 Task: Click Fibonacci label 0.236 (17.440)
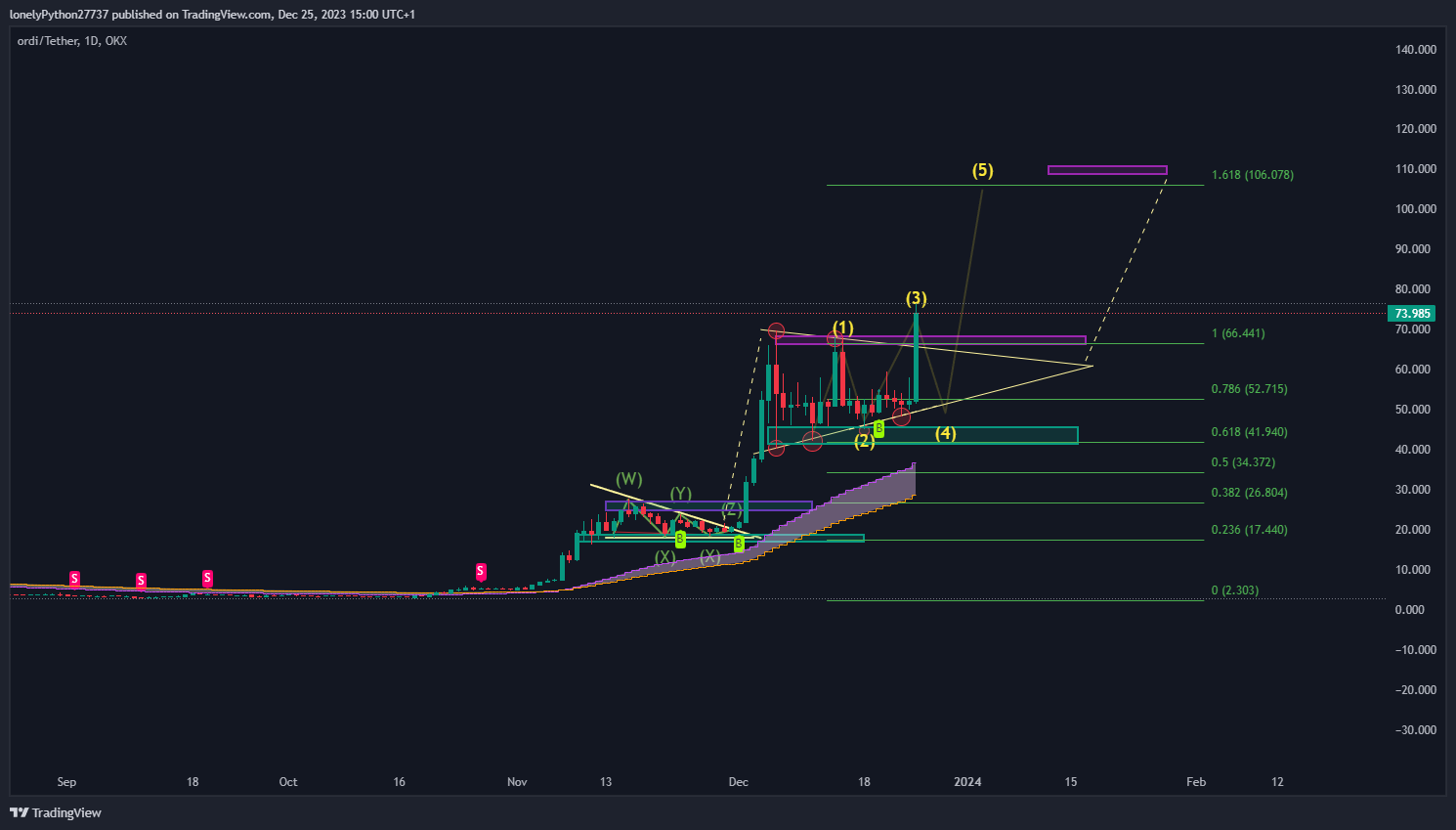[x=1250, y=530]
